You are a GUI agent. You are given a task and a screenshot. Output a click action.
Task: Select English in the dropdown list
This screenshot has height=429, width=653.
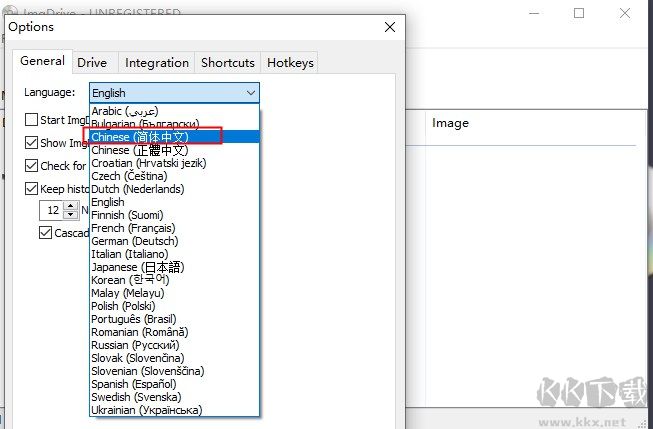click(174, 202)
